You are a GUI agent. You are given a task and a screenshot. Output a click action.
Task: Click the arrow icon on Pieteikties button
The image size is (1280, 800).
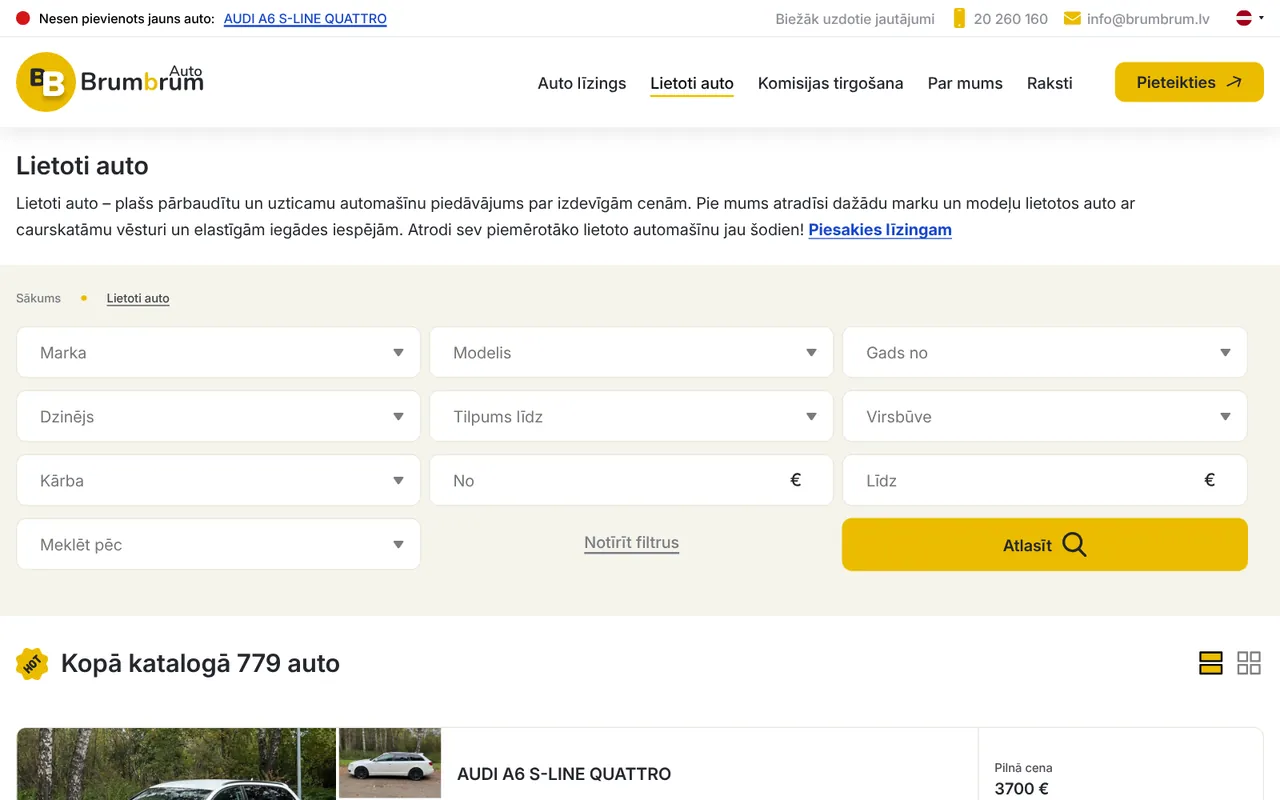(x=1233, y=82)
